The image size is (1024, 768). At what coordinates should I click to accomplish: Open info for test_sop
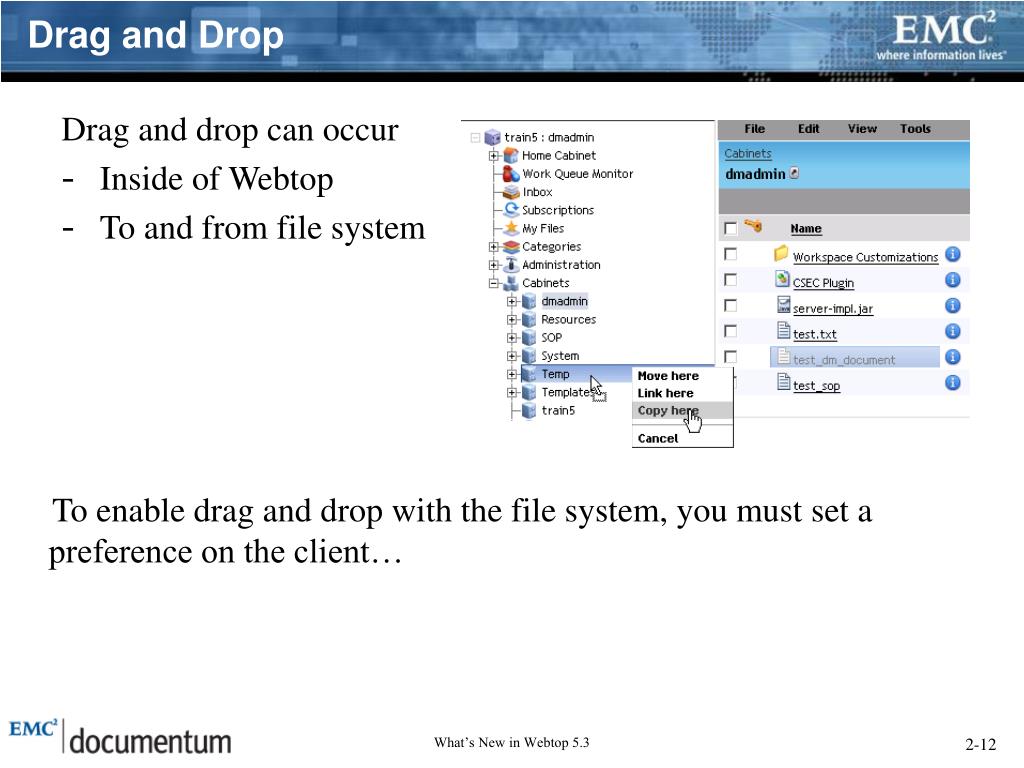pyautogui.click(x=953, y=382)
